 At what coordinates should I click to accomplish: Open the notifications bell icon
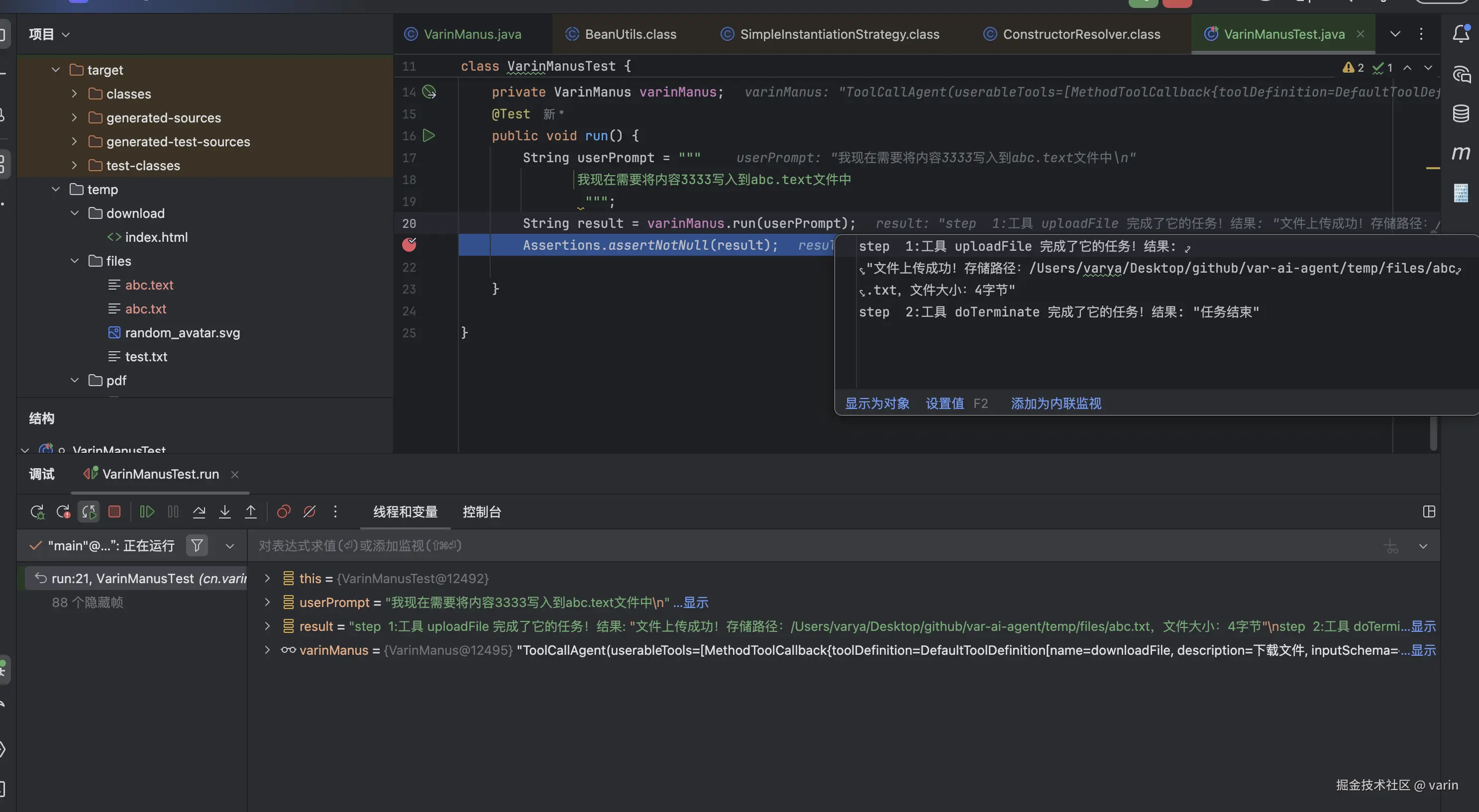click(x=1461, y=34)
